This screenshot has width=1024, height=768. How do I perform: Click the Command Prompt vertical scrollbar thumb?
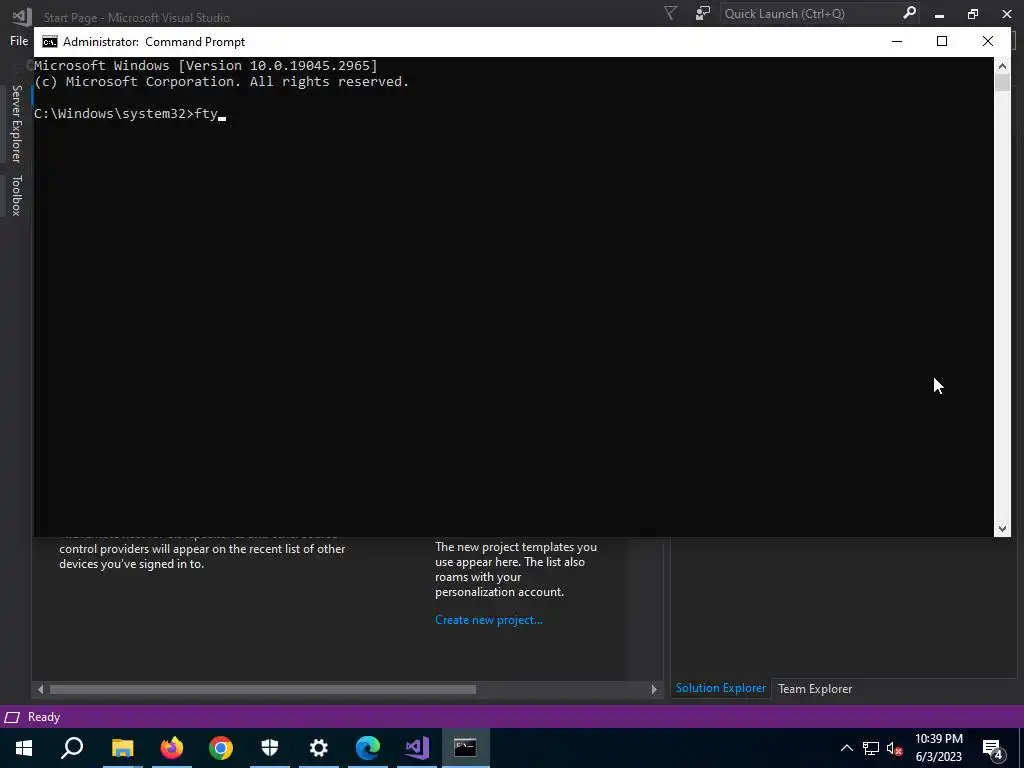point(1002,82)
